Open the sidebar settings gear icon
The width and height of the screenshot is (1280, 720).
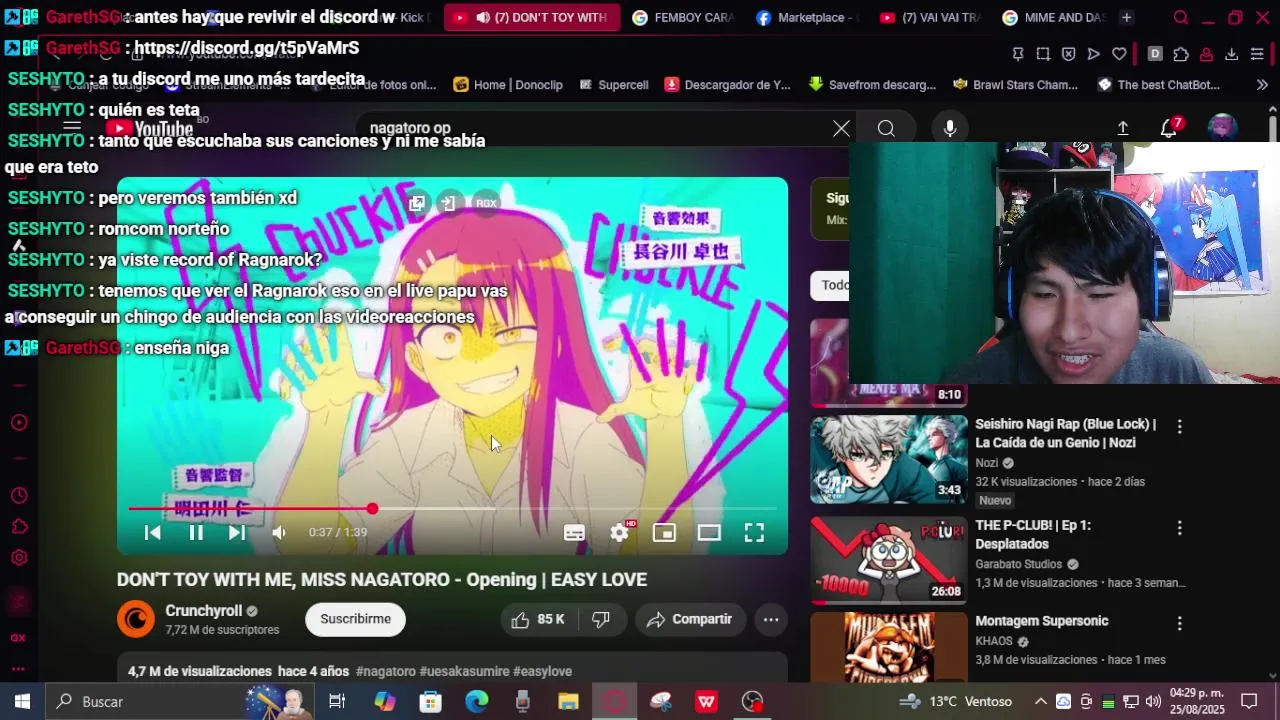pos(19,558)
